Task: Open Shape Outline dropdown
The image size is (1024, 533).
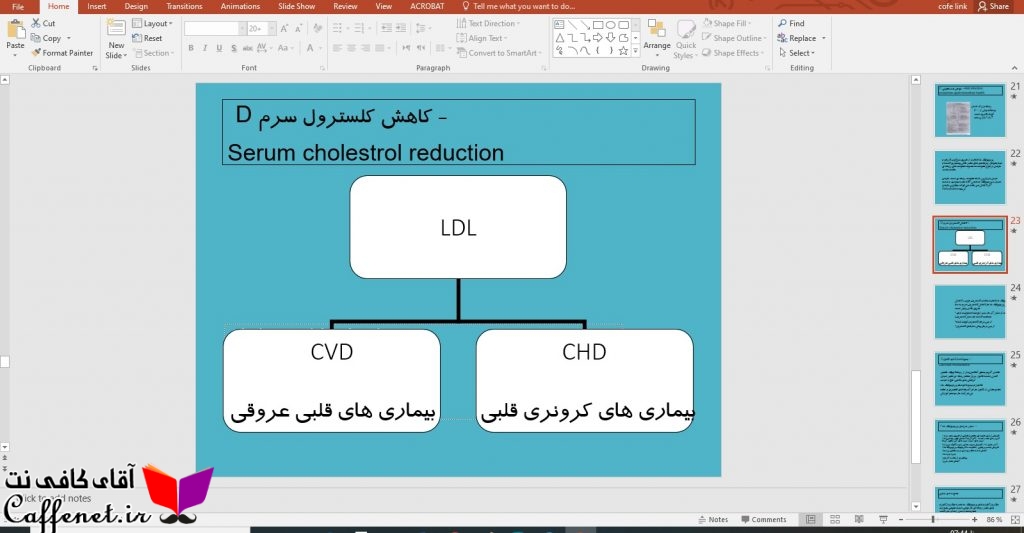Action: pos(733,39)
